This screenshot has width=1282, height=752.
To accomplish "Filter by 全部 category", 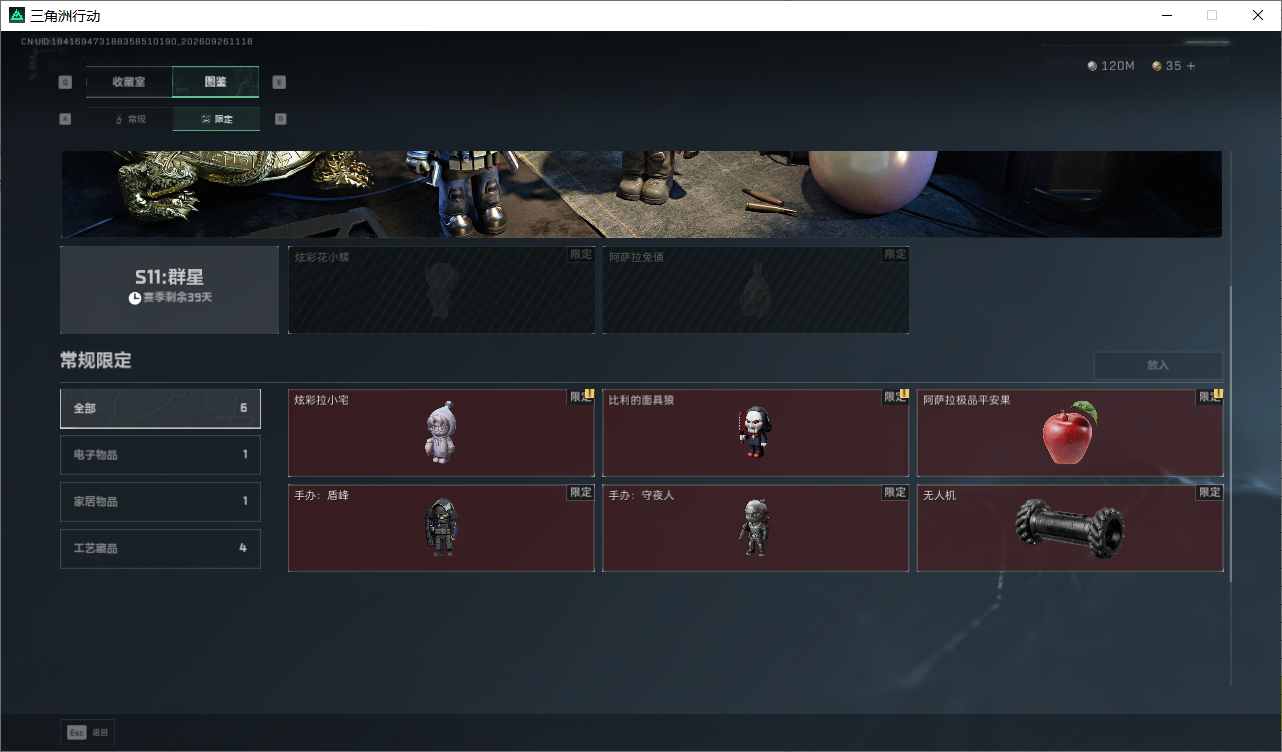I will click(160, 408).
